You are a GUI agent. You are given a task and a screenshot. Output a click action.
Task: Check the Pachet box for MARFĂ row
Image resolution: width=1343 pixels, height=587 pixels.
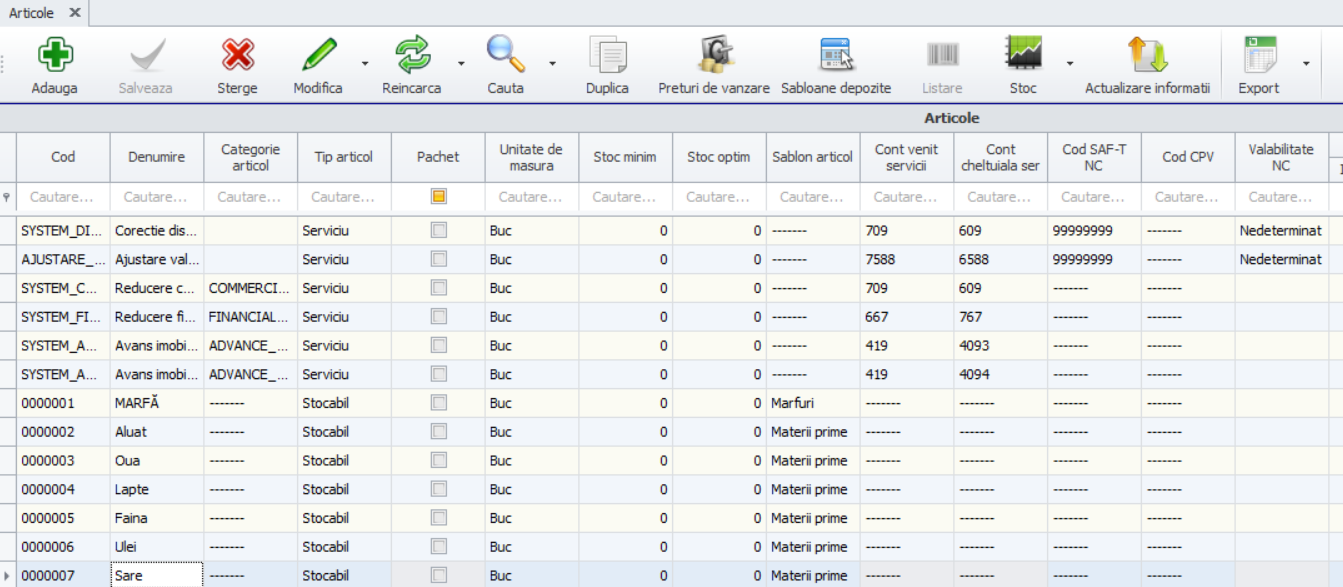pyautogui.click(x=438, y=403)
